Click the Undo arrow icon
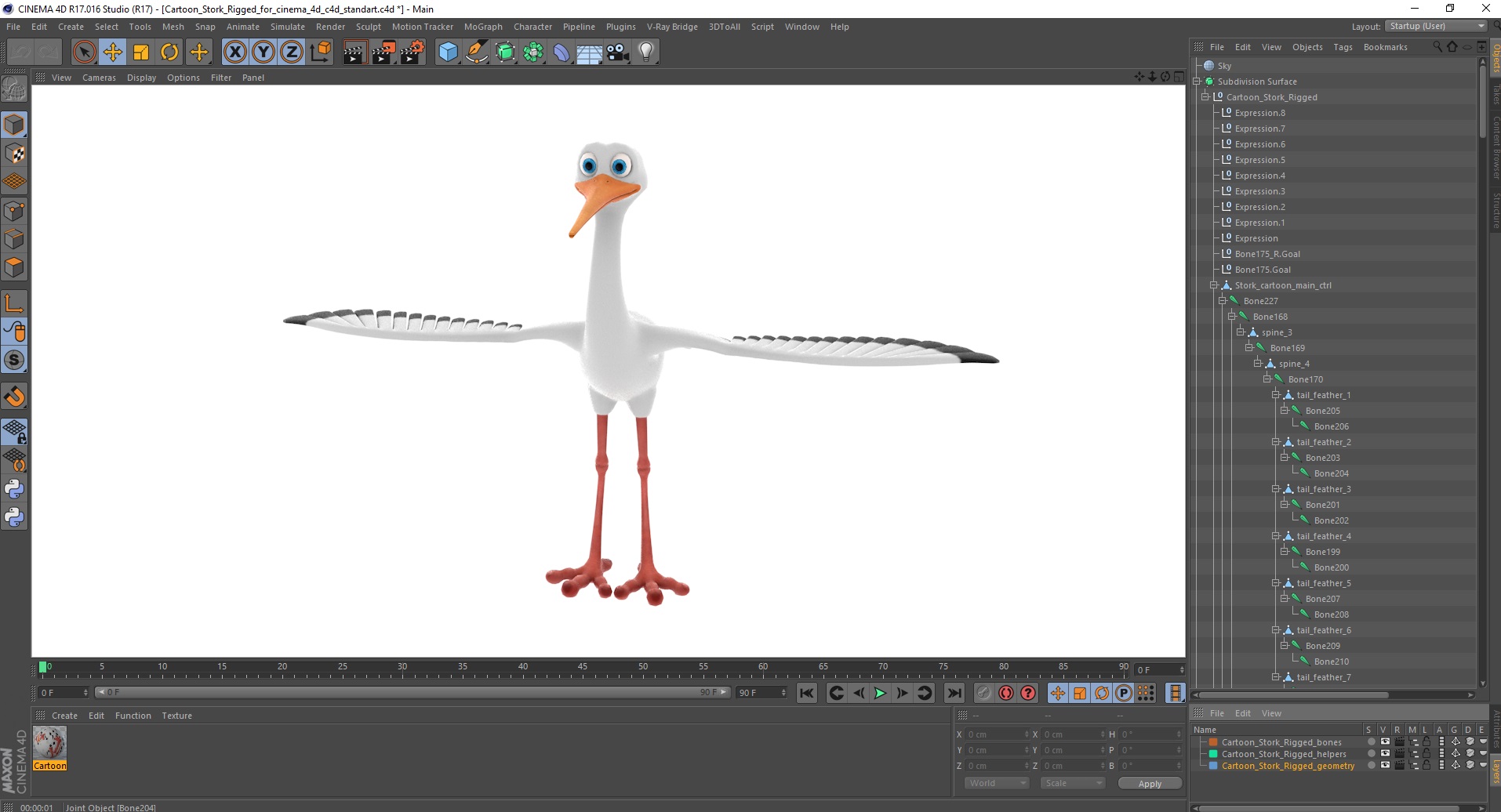The height and width of the screenshot is (812, 1501). 20,53
